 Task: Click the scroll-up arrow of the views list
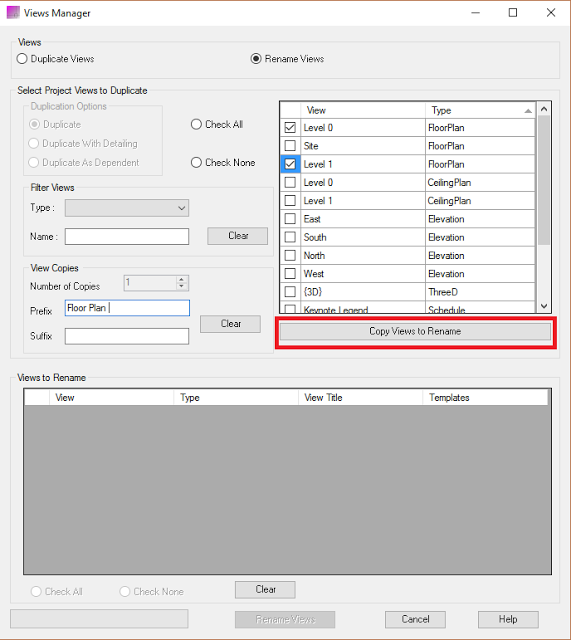point(544,109)
